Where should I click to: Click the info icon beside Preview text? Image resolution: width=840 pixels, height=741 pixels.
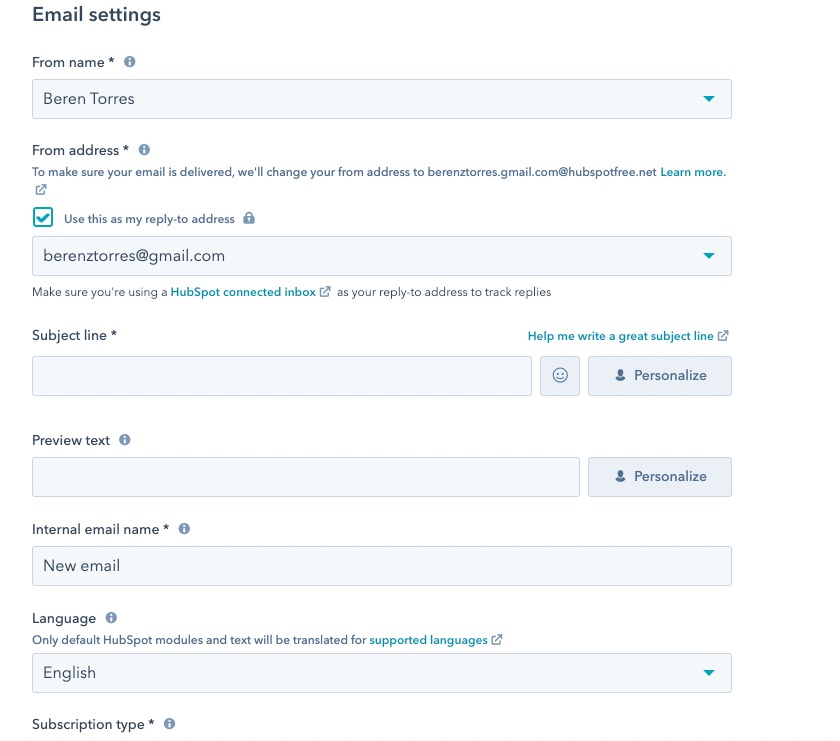pyautogui.click(x=125, y=440)
